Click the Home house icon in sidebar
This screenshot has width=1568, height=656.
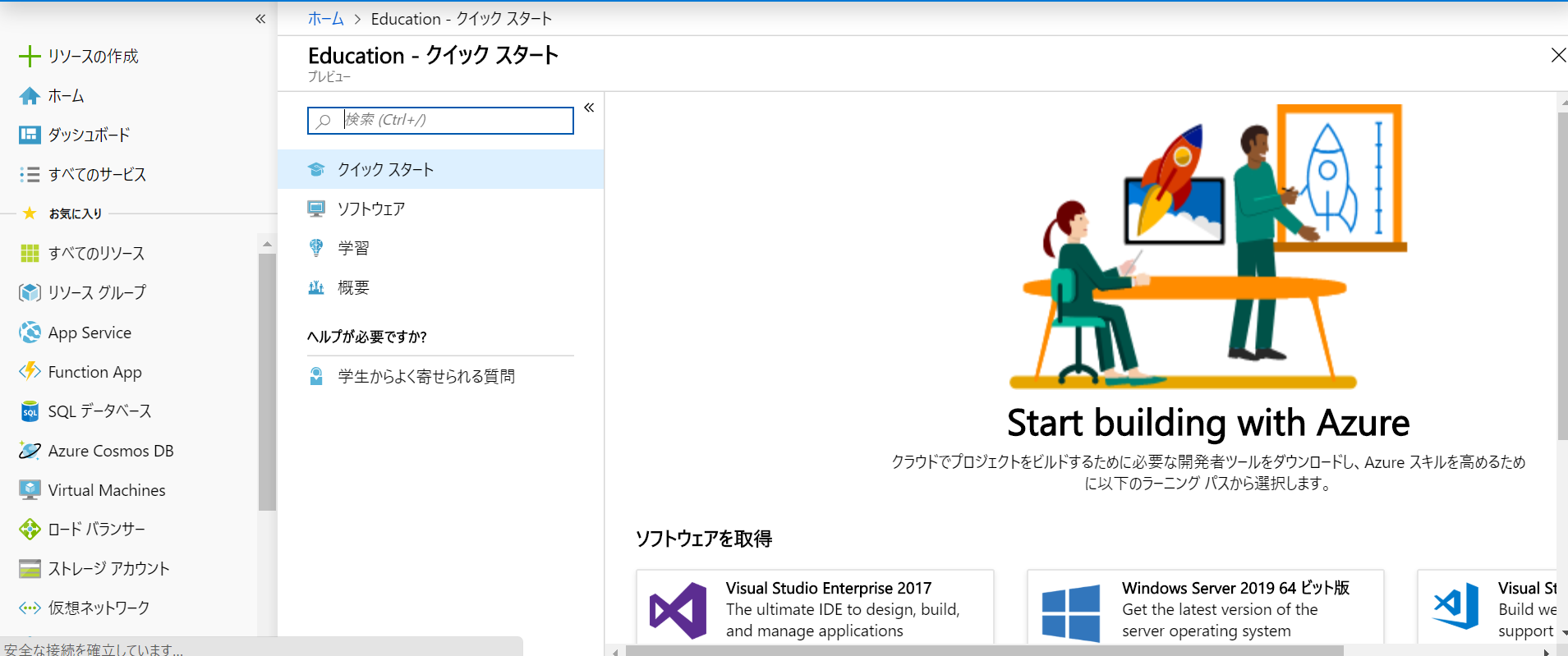(x=30, y=96)
